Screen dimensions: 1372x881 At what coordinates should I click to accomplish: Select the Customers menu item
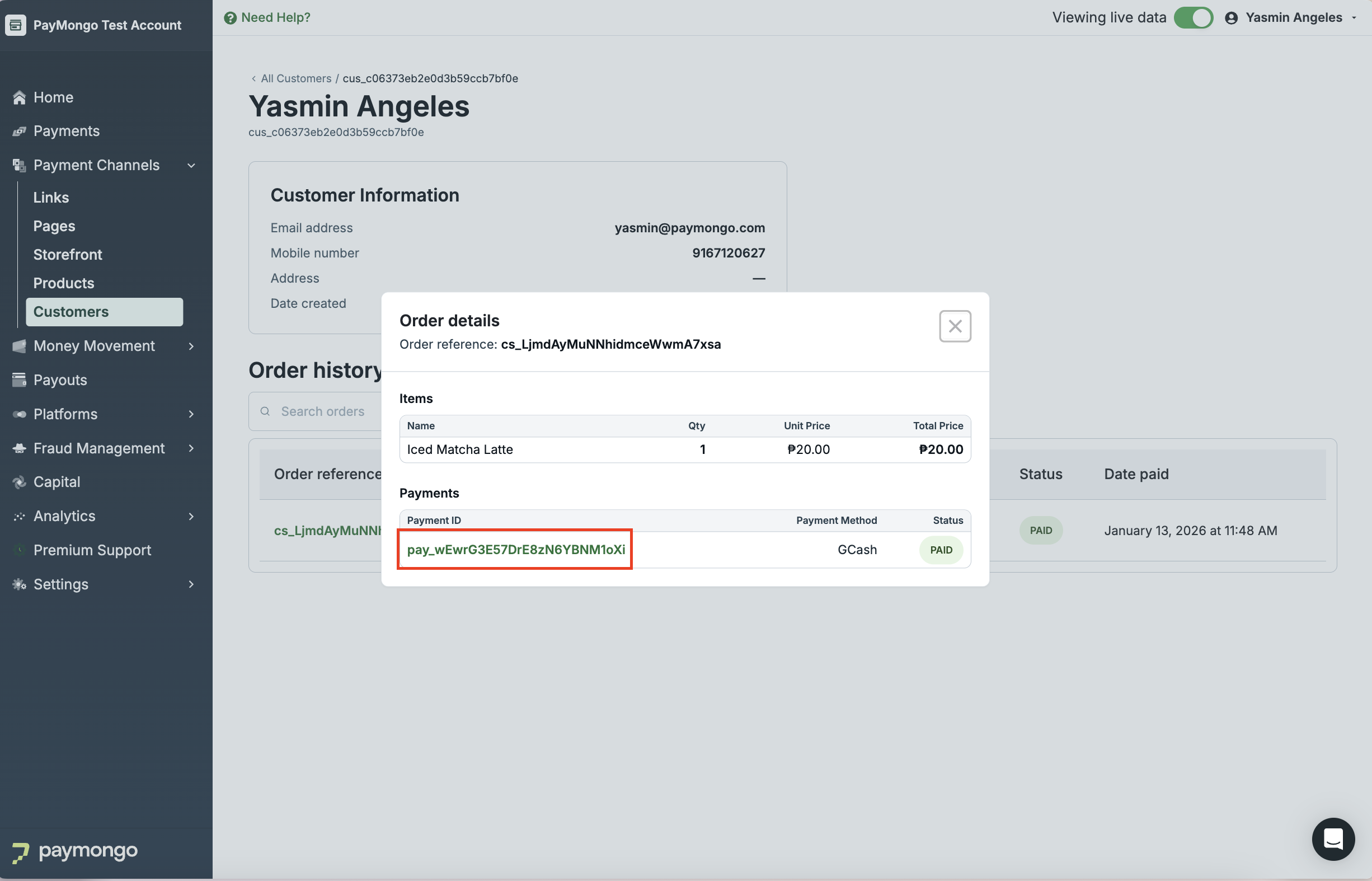pyautogui.click(x=105, y=312)
